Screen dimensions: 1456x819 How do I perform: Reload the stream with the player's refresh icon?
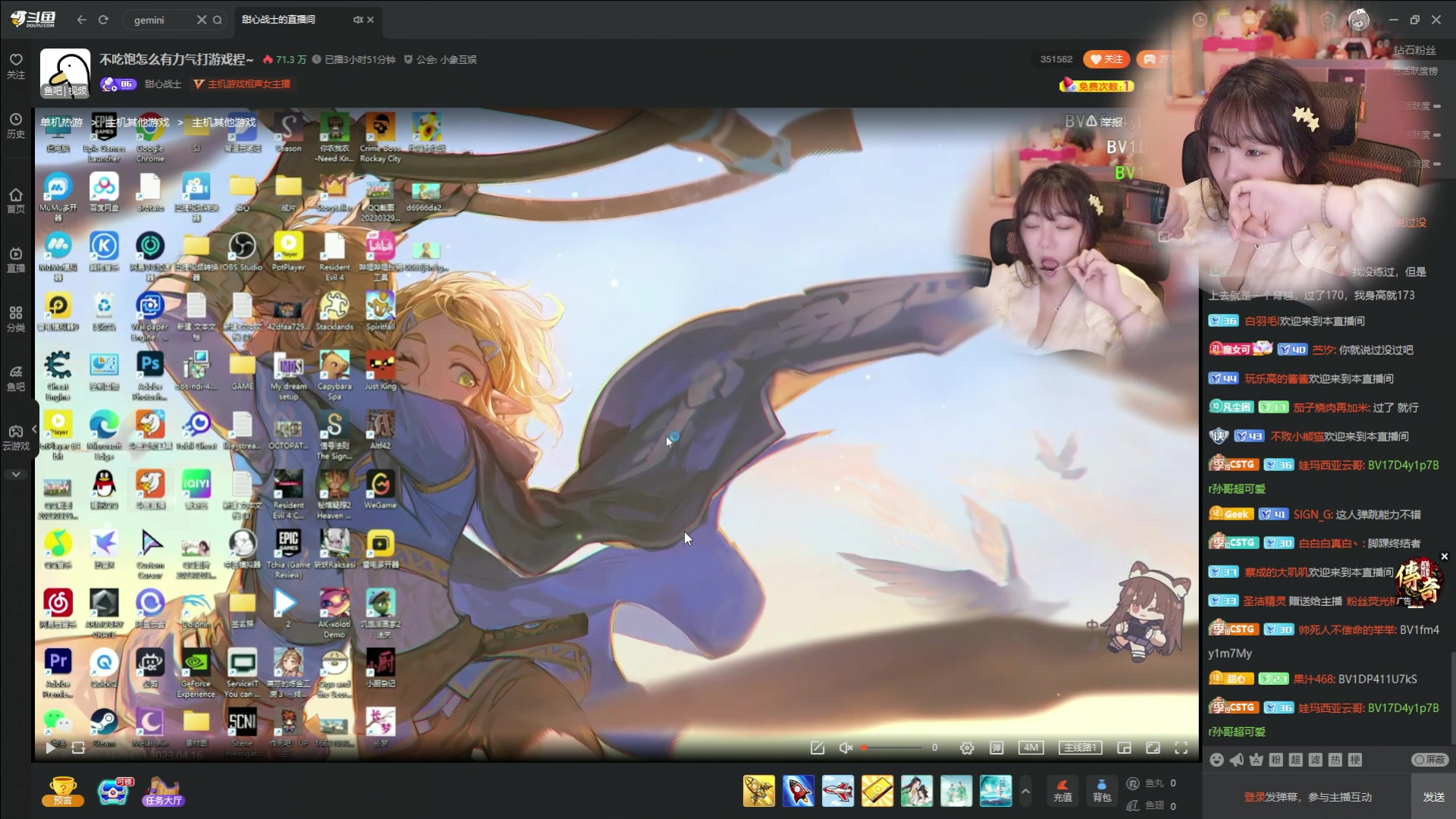coord(78,748)
